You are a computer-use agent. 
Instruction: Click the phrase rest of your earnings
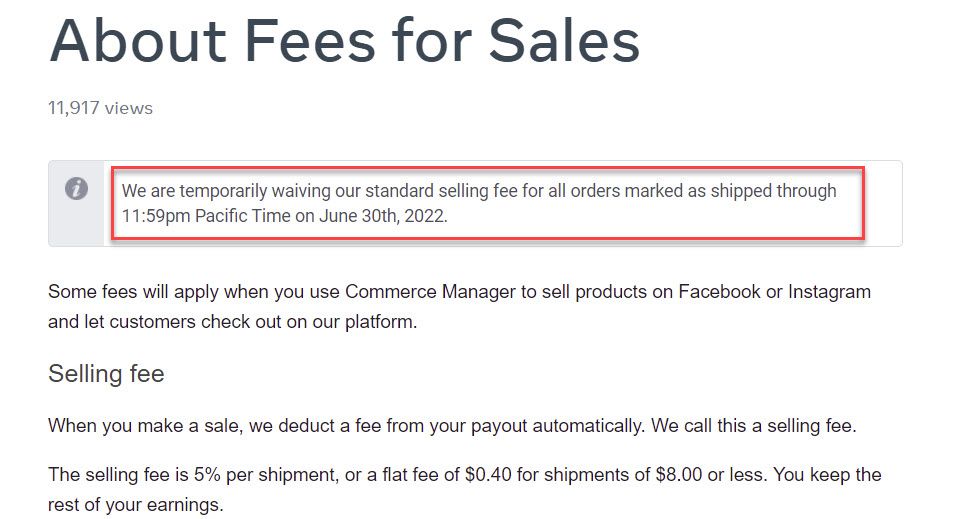coord(135,505)
